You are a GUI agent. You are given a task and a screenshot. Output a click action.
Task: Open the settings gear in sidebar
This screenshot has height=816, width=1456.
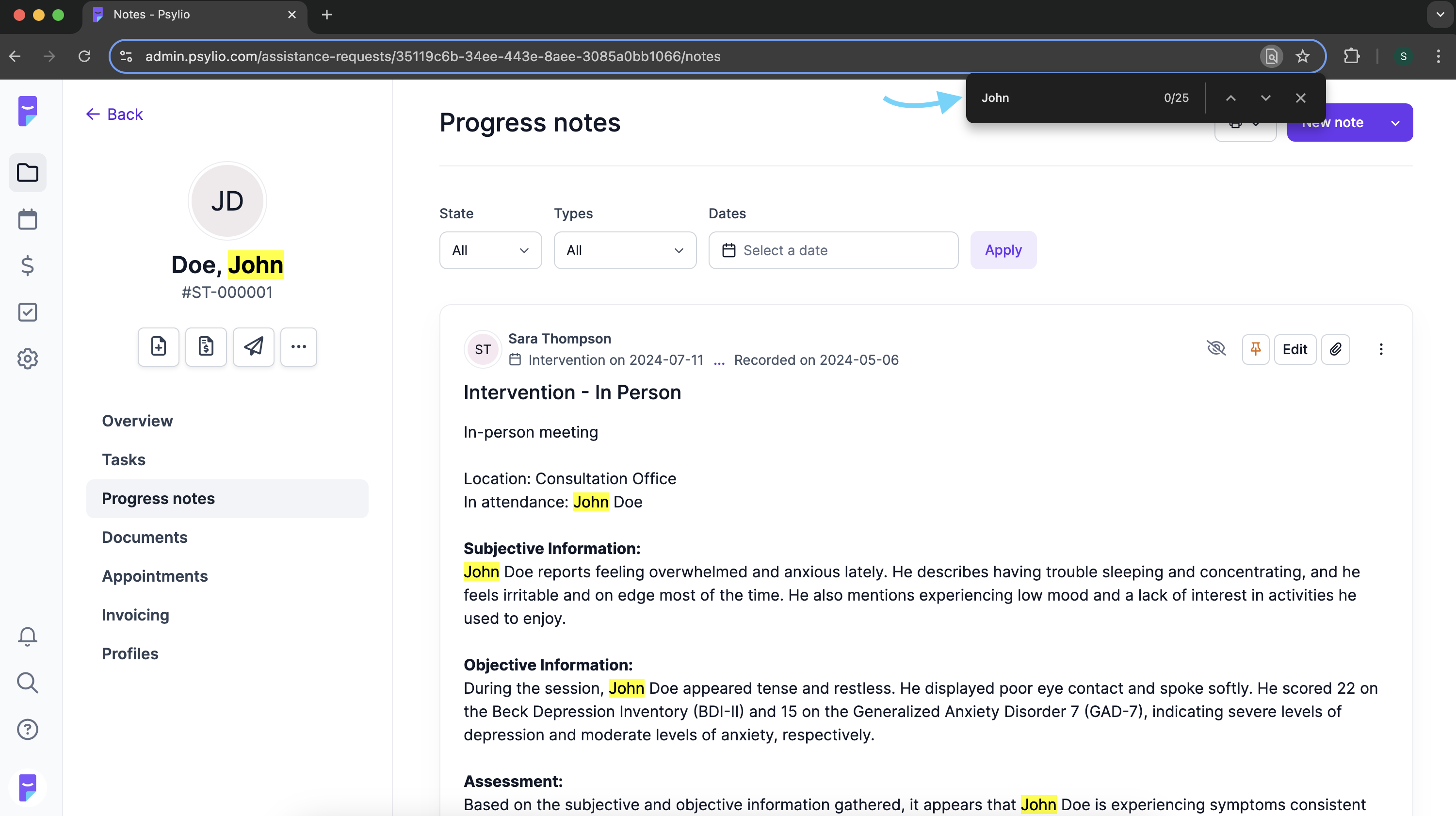(27, 359)
